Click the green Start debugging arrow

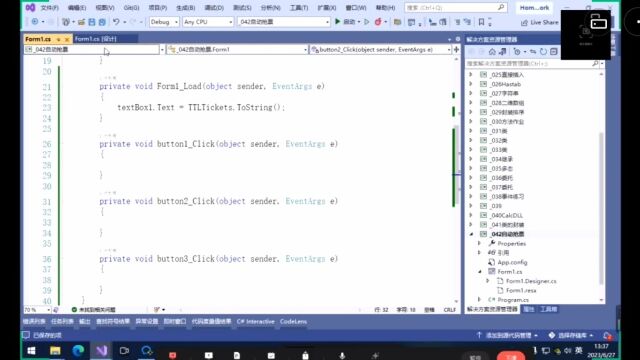pyautogui.click(x=338, y=22)
